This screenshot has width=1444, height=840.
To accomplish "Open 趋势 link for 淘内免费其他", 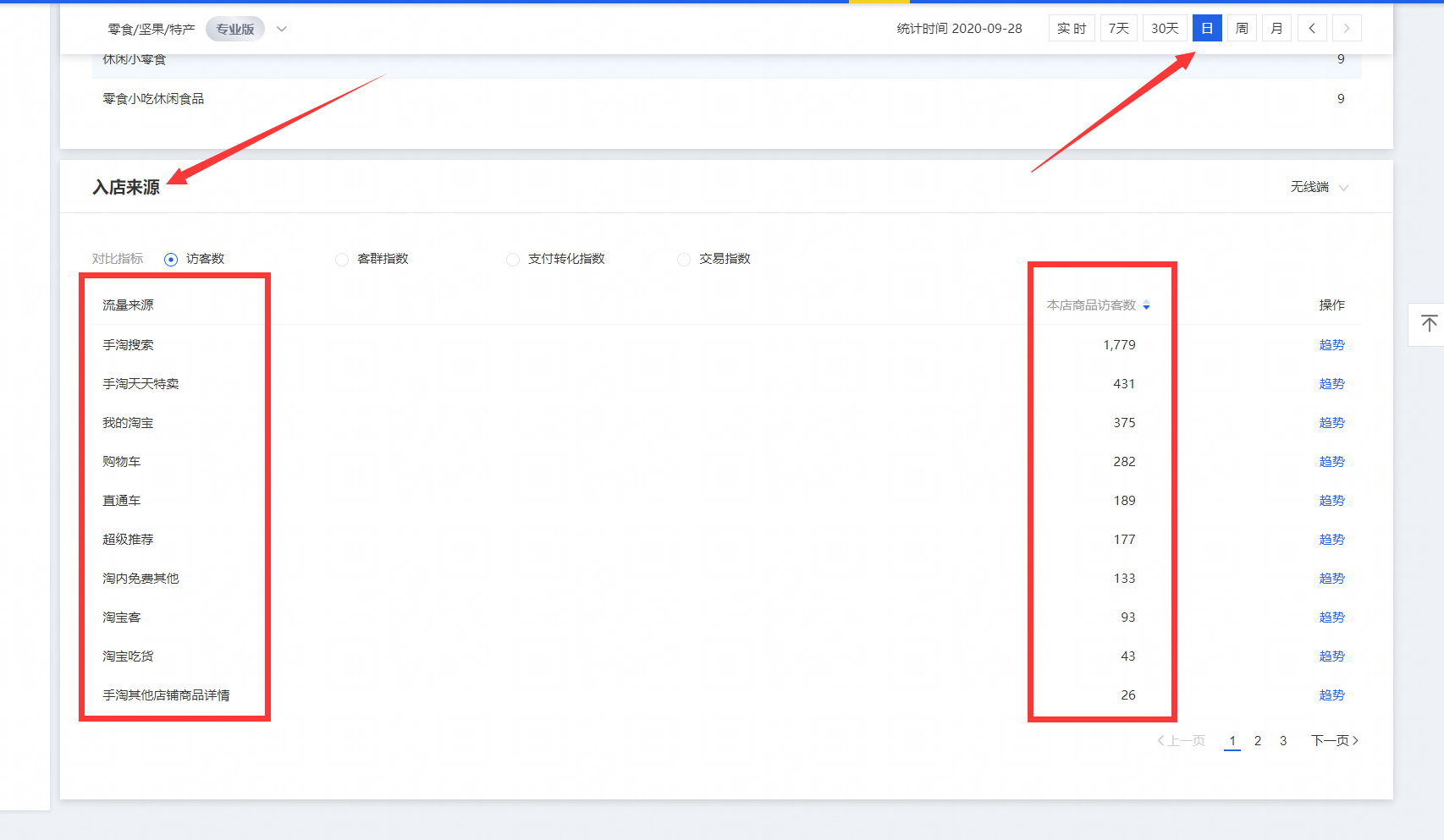I will [x=1331, y=579].
